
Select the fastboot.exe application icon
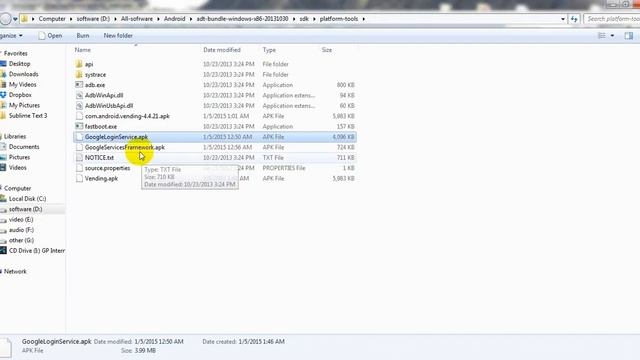79,127
